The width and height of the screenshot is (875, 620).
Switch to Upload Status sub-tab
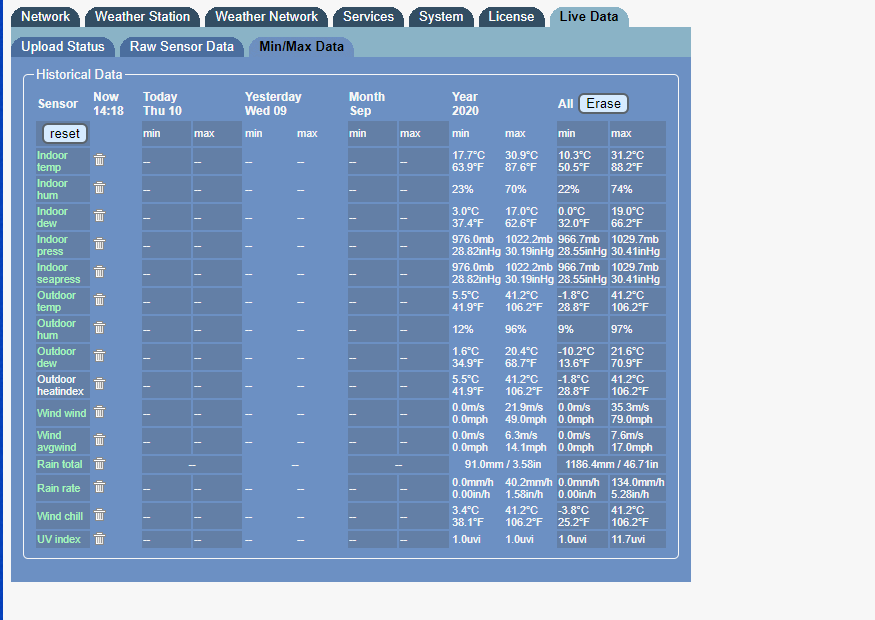pyautogui.click(x=62, y=47)
